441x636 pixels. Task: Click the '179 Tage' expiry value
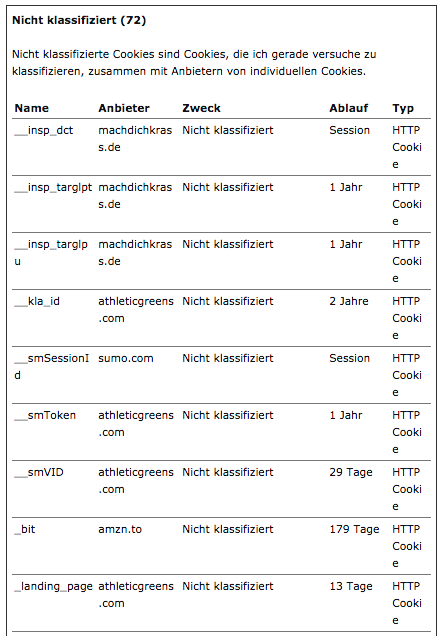click(354, 529)
